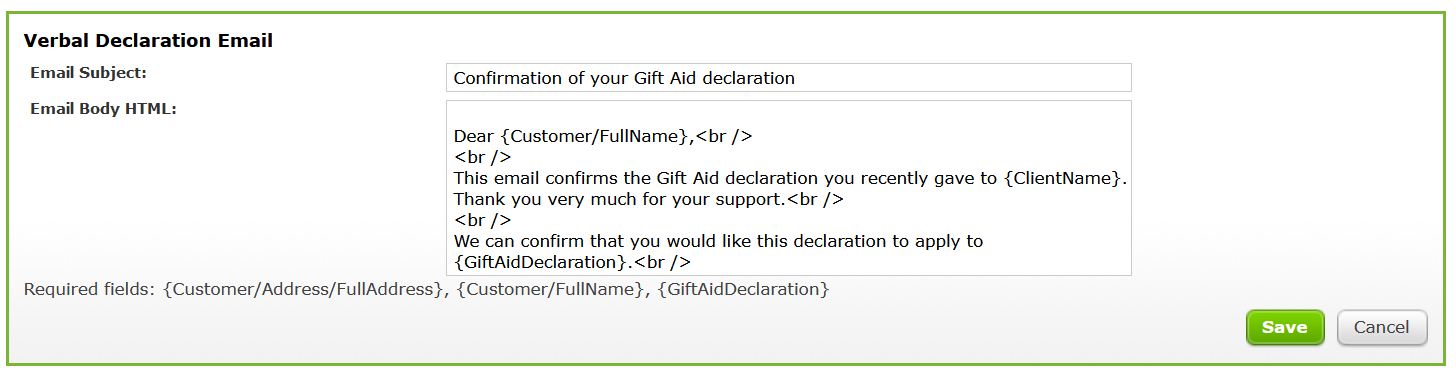
Task: Focus the Email Subject input field
Action: [788, 78]
